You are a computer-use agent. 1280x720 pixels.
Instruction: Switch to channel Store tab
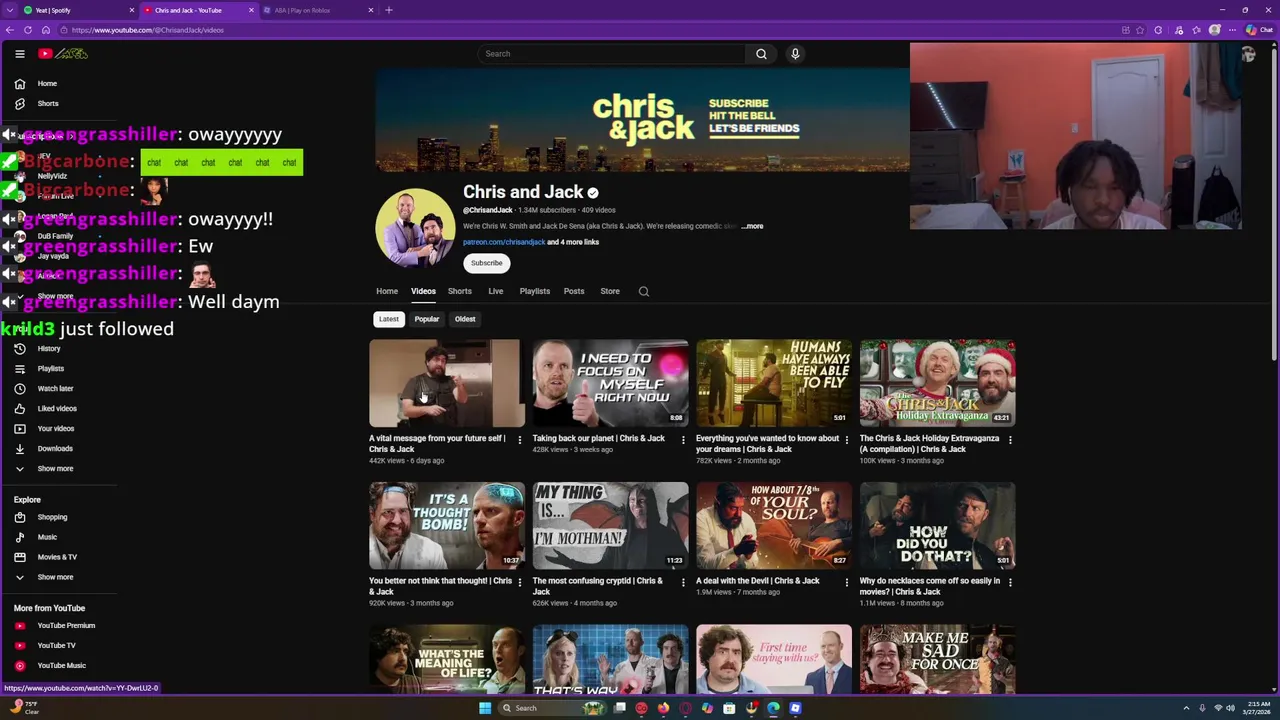coord(610,291)
